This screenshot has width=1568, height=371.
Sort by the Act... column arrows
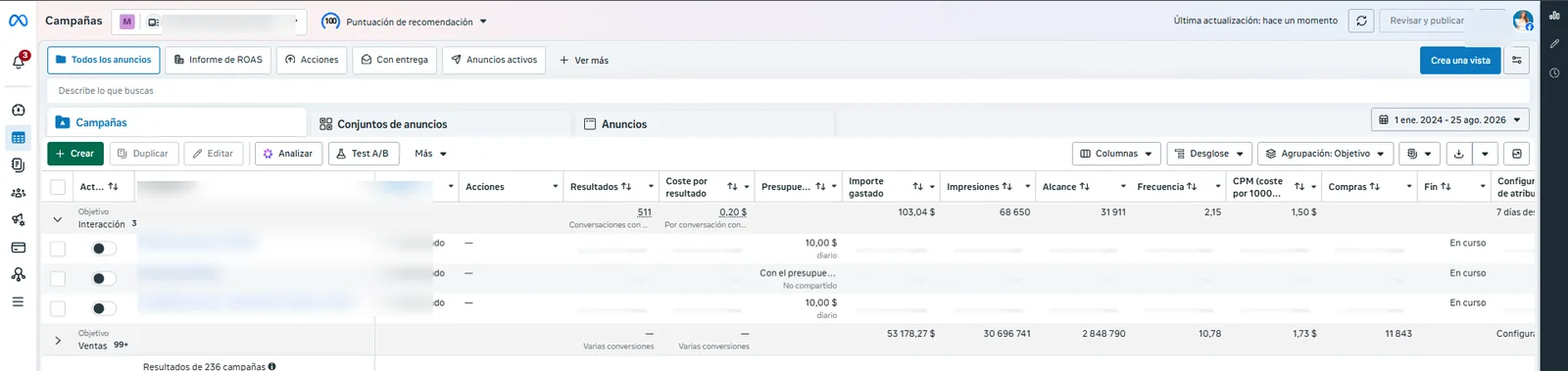coord(113,187)
